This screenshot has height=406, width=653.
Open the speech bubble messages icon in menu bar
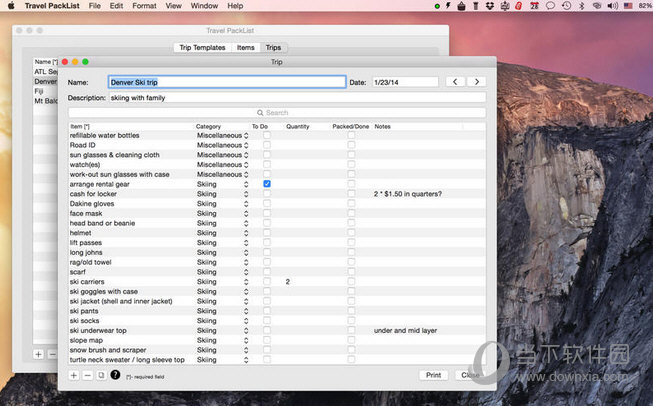point(551,6)
